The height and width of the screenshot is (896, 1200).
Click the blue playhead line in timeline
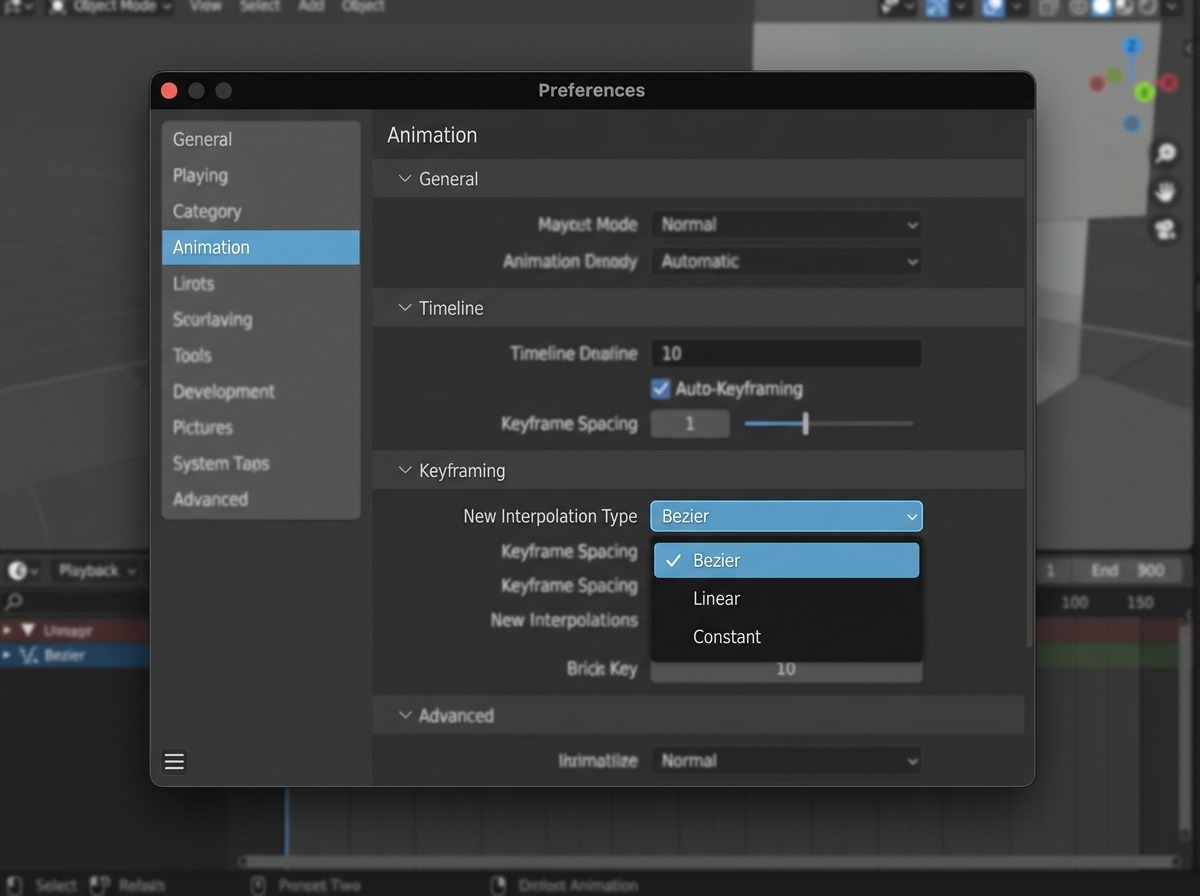[286, 820]
